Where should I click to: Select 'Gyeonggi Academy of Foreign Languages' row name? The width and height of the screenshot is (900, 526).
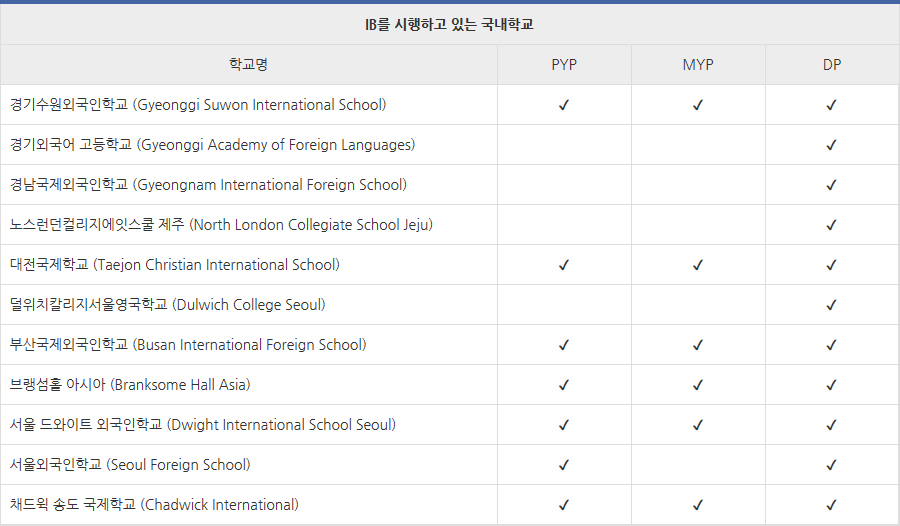212,145
